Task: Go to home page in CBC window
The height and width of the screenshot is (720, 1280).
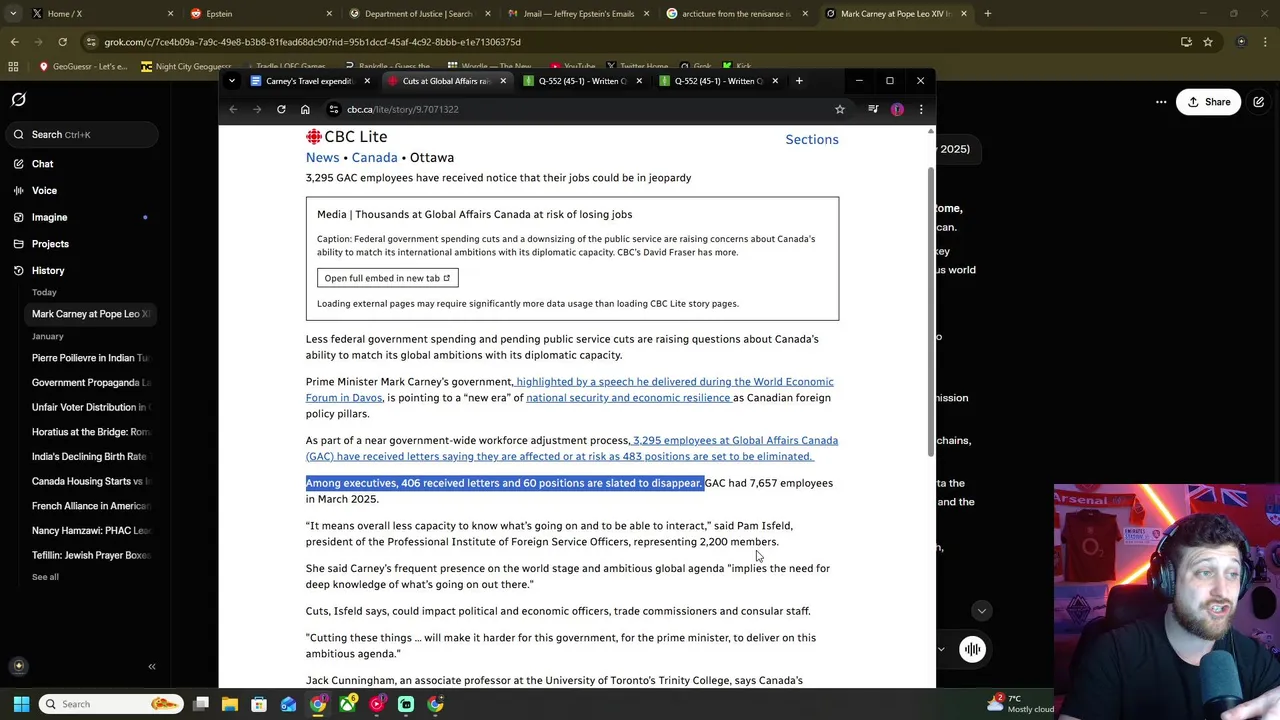Action: [x=305, y=109]
